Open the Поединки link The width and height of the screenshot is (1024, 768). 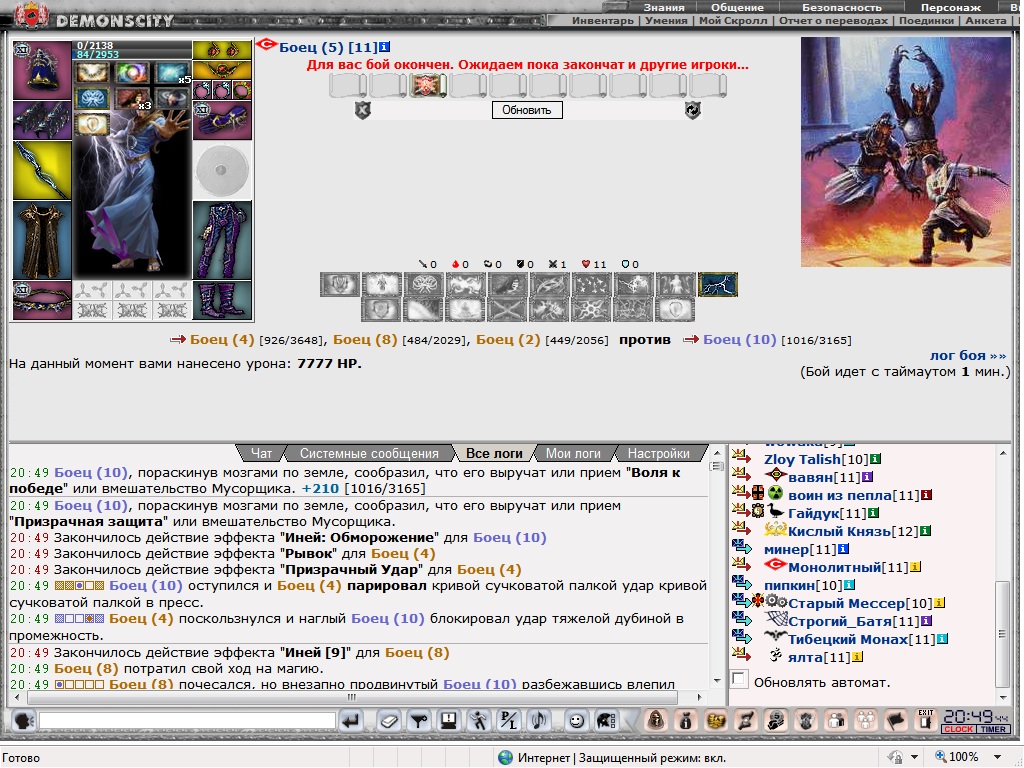(926, 21)
